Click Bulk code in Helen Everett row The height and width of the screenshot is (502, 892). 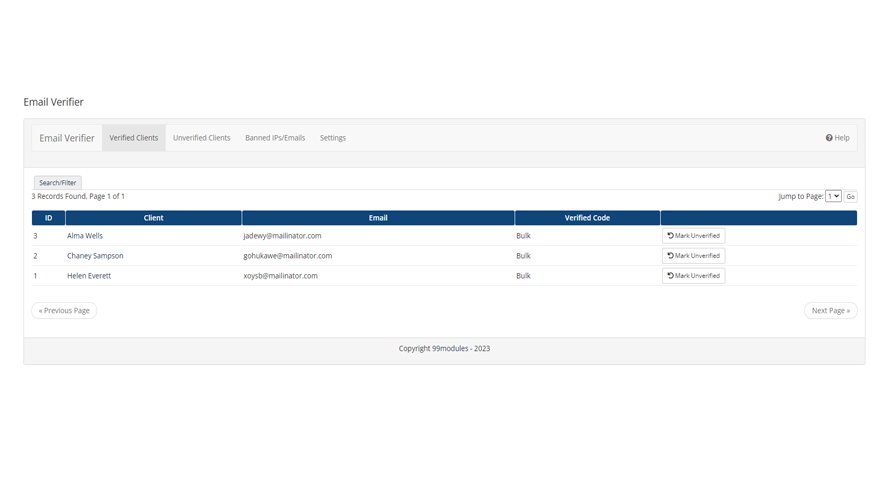point(523,275)
